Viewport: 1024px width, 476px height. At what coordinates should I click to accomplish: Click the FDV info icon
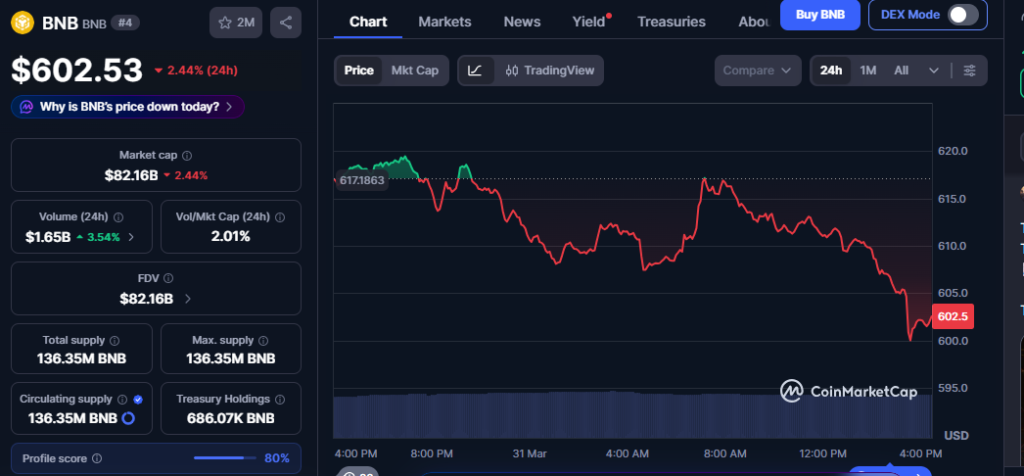click(168, 278)
